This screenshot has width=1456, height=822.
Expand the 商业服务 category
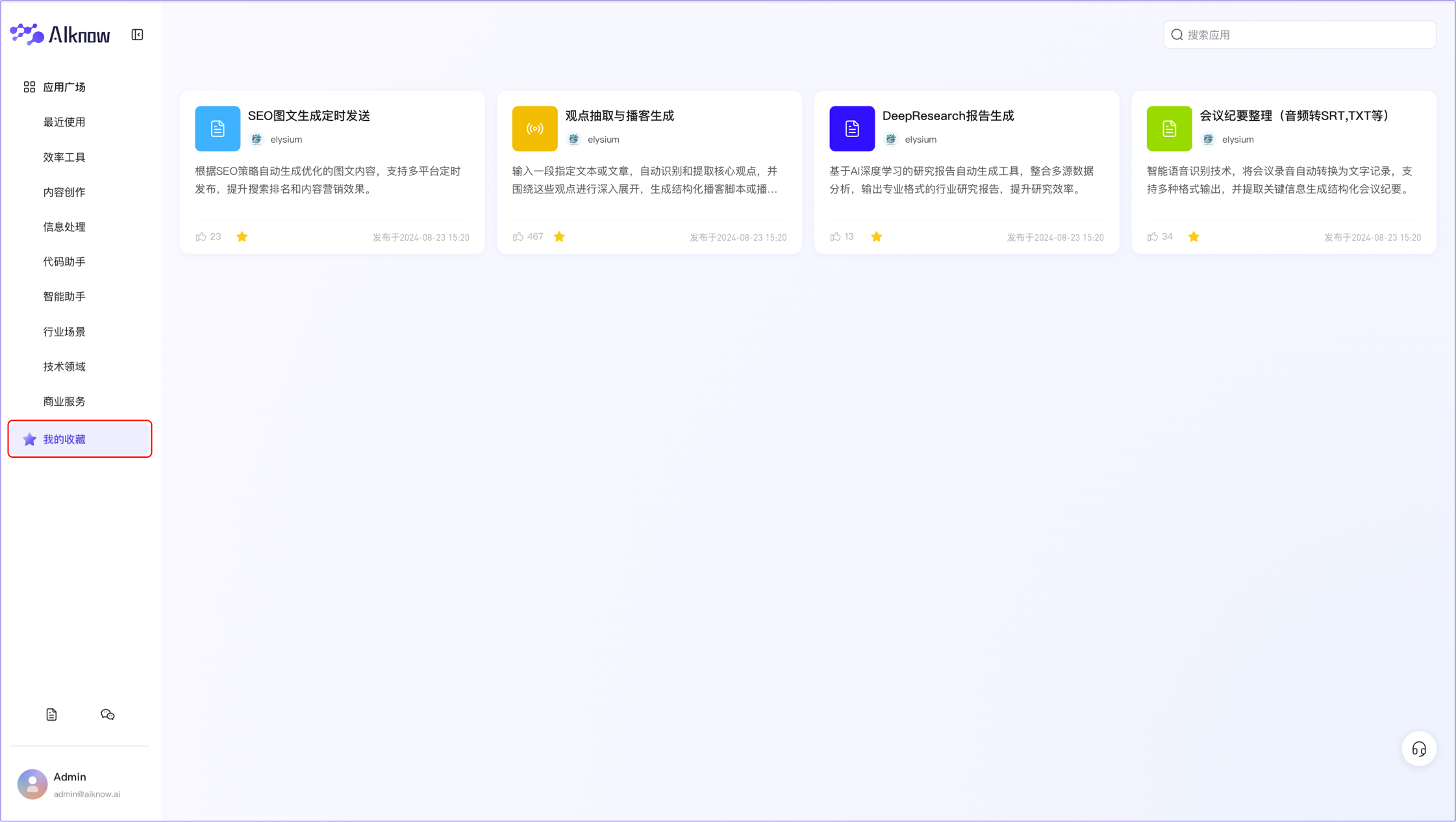click(x=64, y=401)
